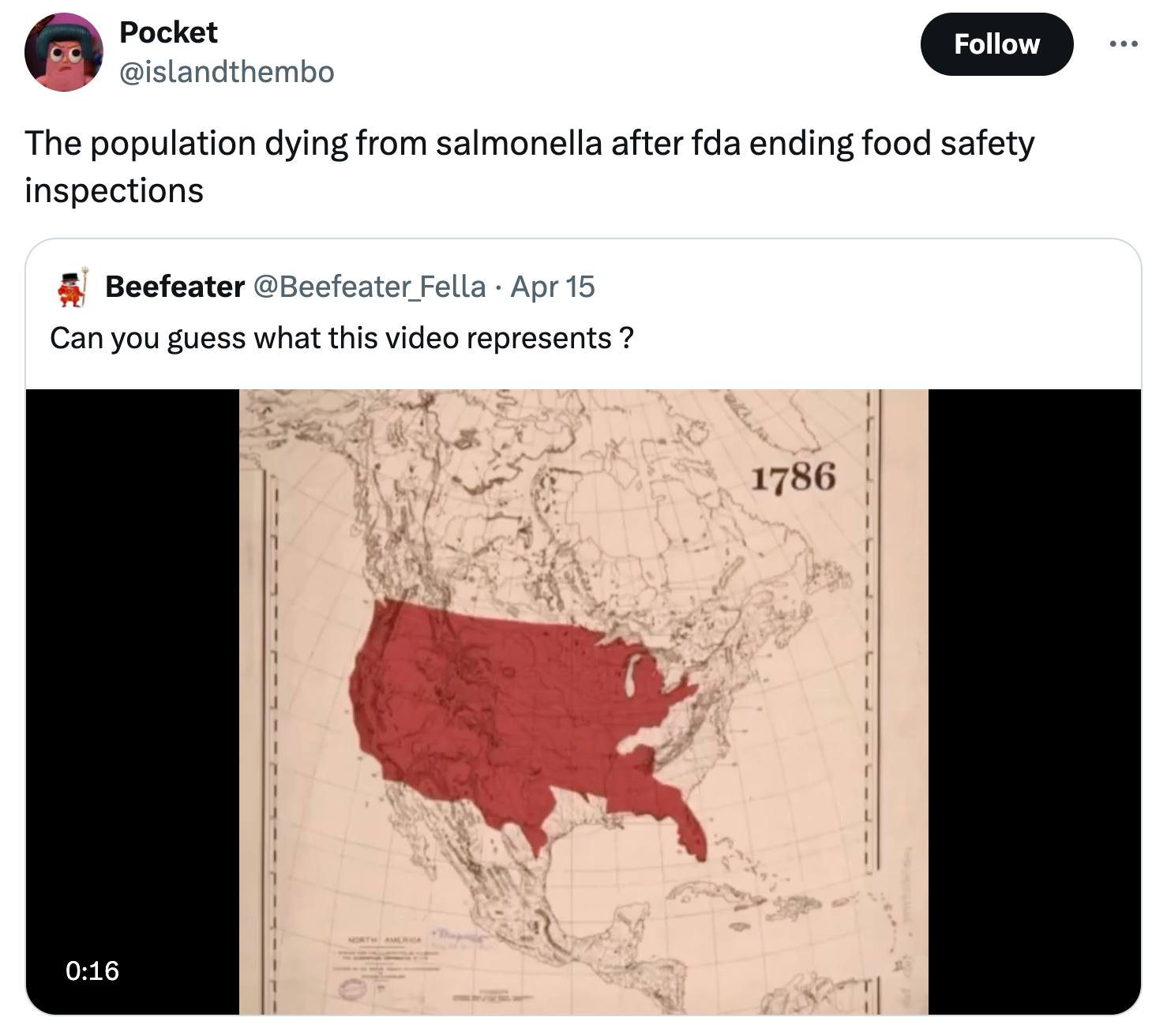Click Pocket's profile avatar picture
The width and height of the screenshot is (1167, 1036).
click(64, 52)
